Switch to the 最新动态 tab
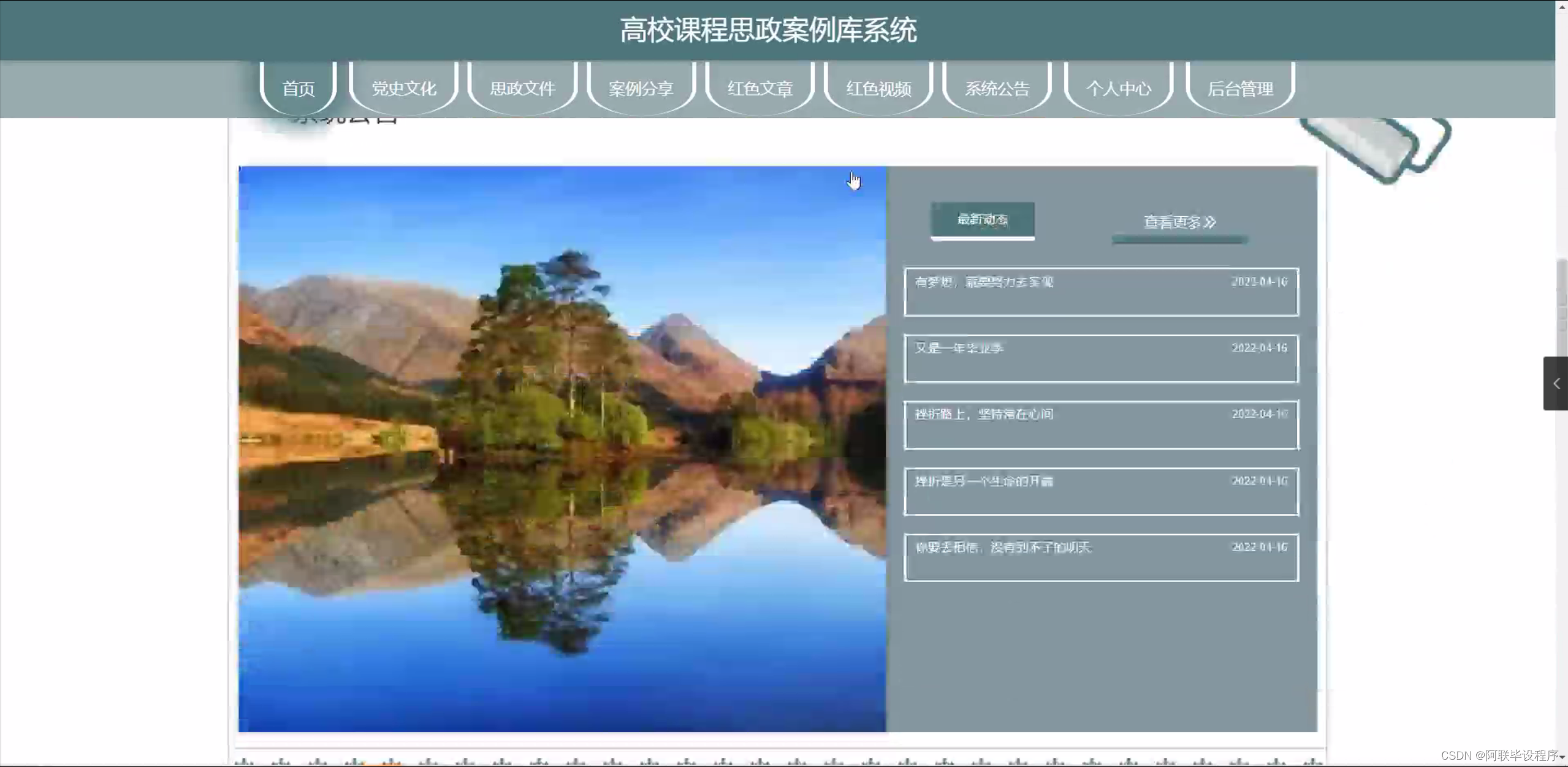Screen dimensions: 1568x767 tap(982, 221)
